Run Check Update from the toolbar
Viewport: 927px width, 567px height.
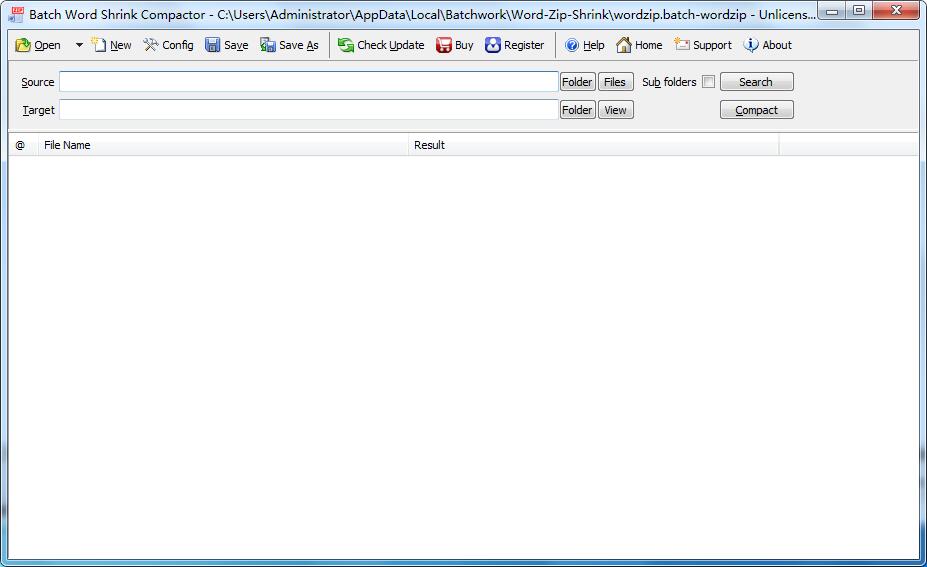point(381,45)
